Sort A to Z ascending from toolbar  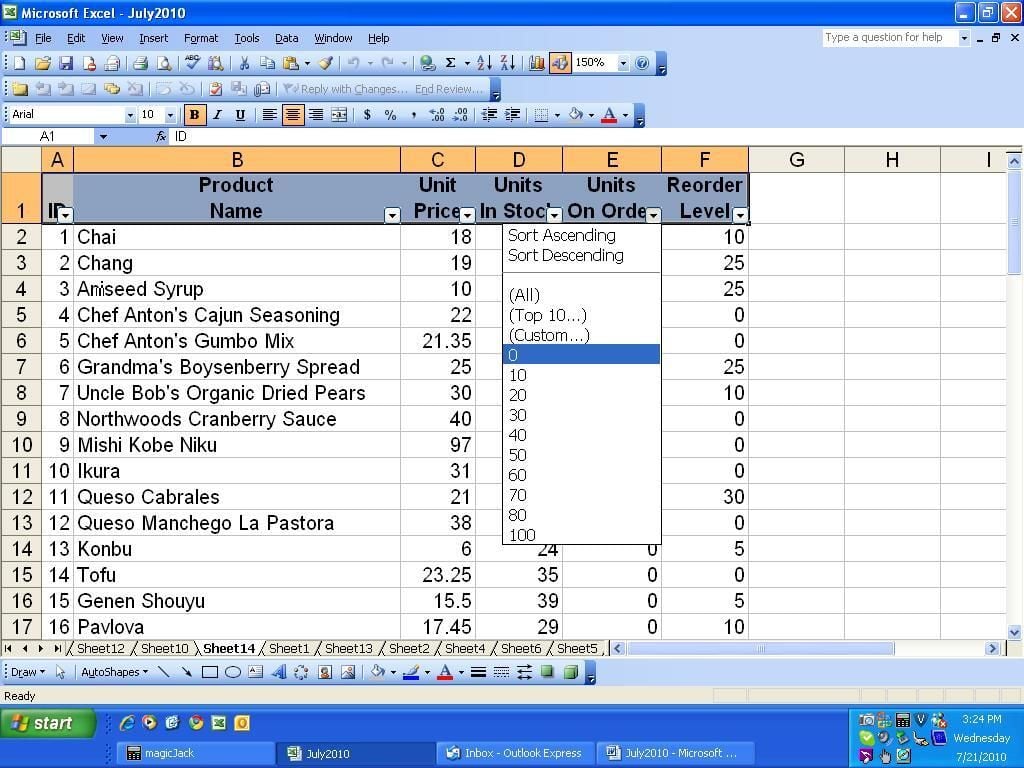(x=485, y=63)
